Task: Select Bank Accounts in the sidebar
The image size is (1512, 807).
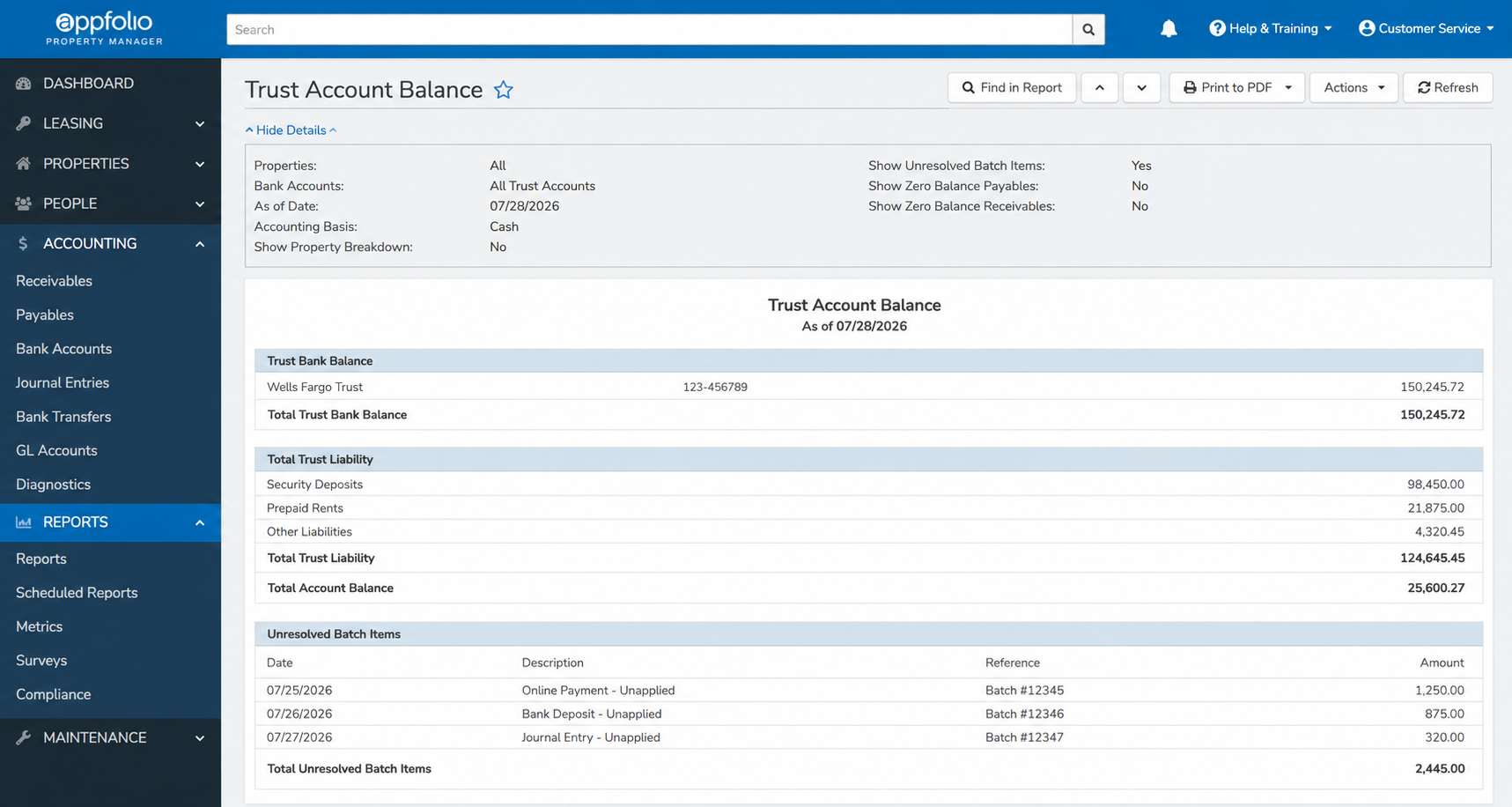Action: click(63, 349)
